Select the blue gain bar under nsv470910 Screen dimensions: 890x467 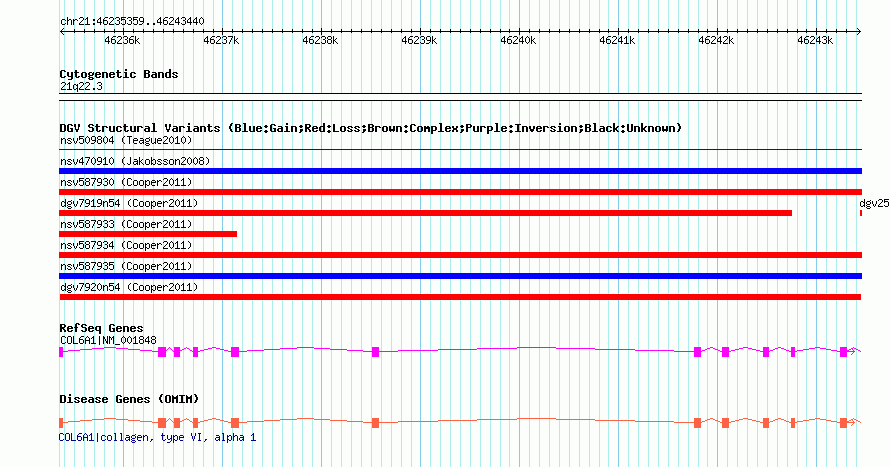pos(460,171)
